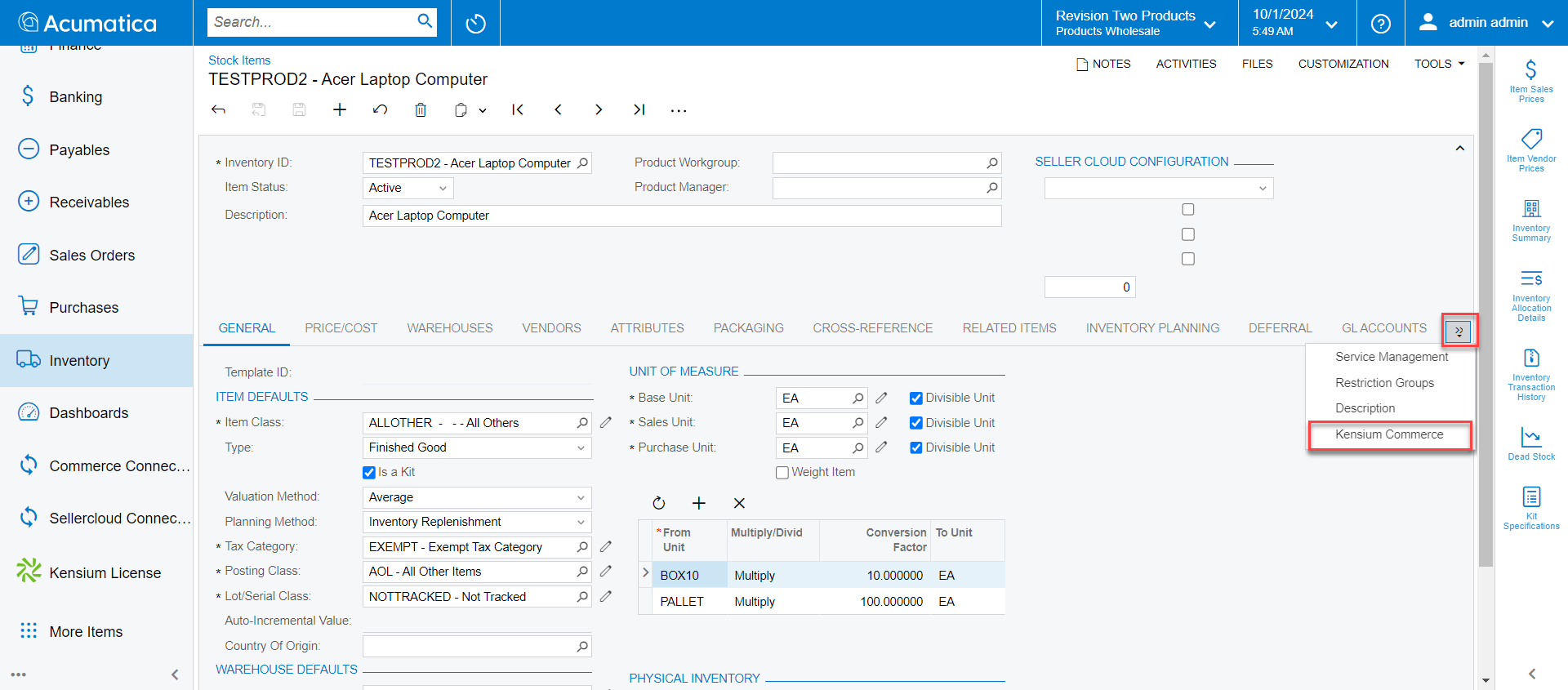
Task: Go to the next record
Action: click(599, 109)
